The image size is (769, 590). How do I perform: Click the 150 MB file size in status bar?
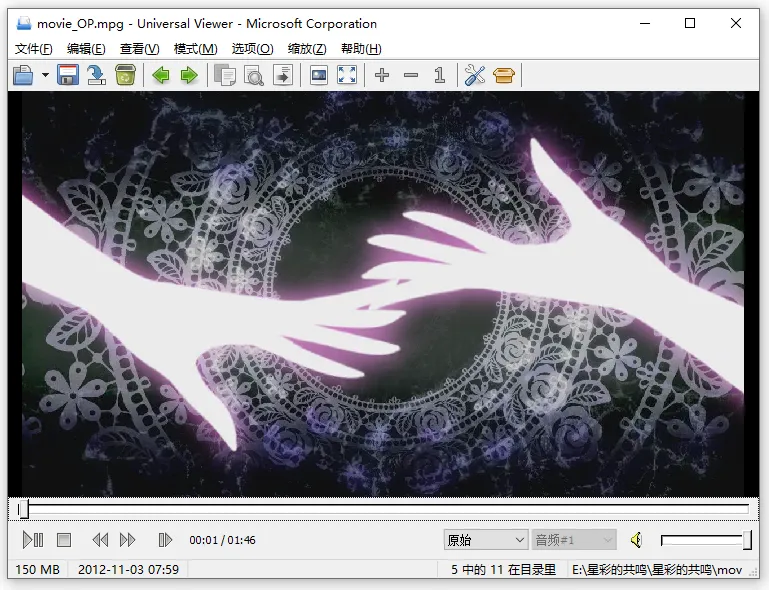[37, 569]
